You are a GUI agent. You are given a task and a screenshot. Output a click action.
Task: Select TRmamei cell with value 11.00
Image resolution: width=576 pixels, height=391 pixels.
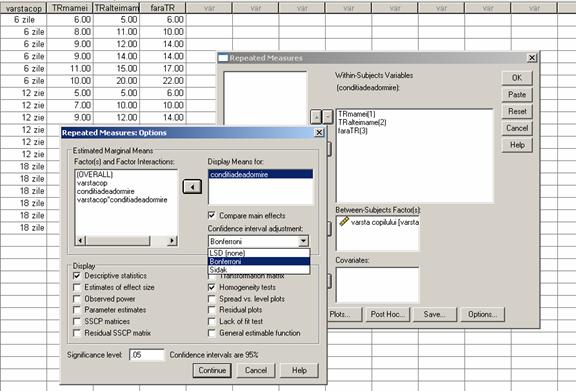(x=70, y=69)
